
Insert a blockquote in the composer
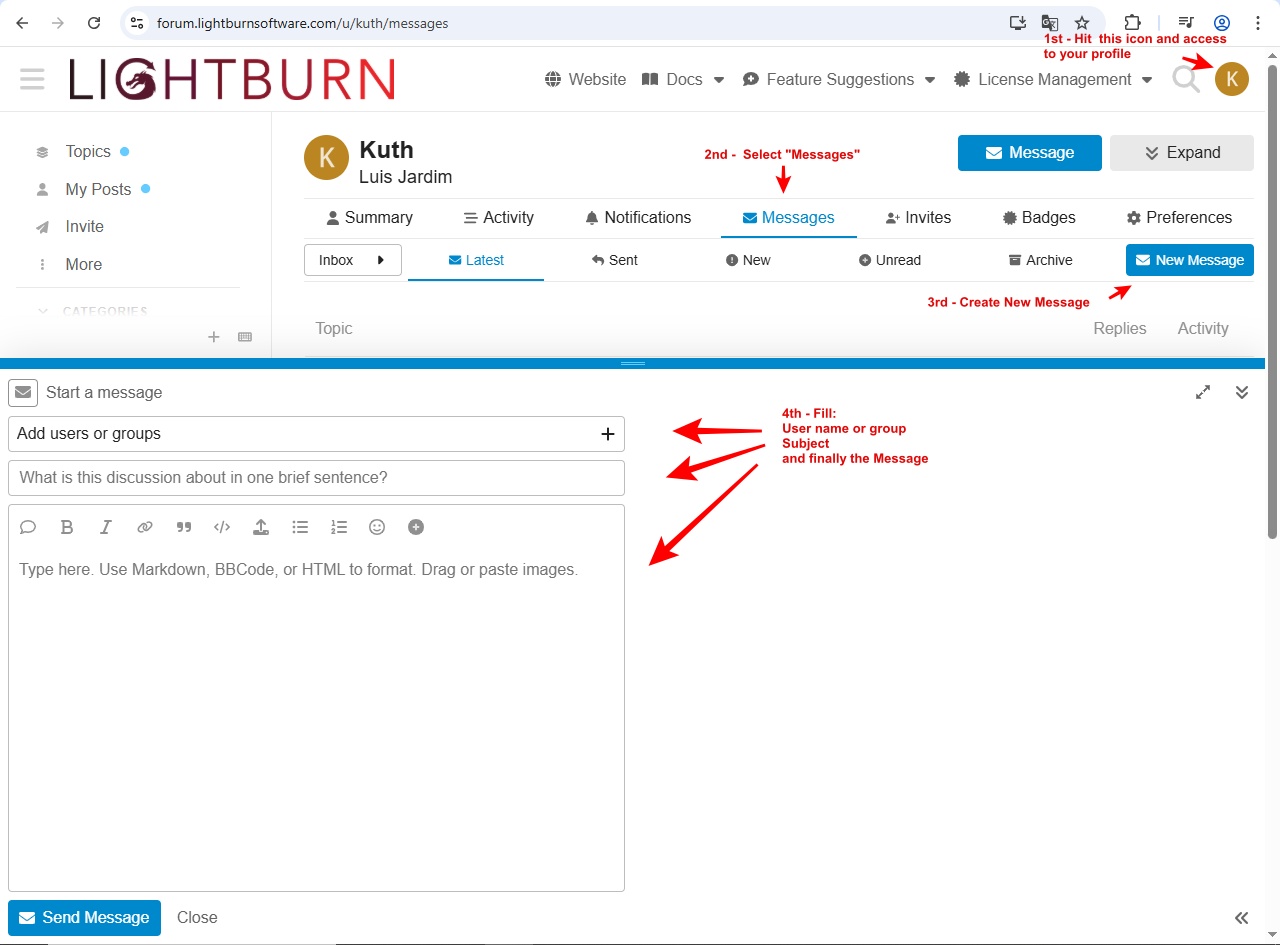(x=184, y=527)
